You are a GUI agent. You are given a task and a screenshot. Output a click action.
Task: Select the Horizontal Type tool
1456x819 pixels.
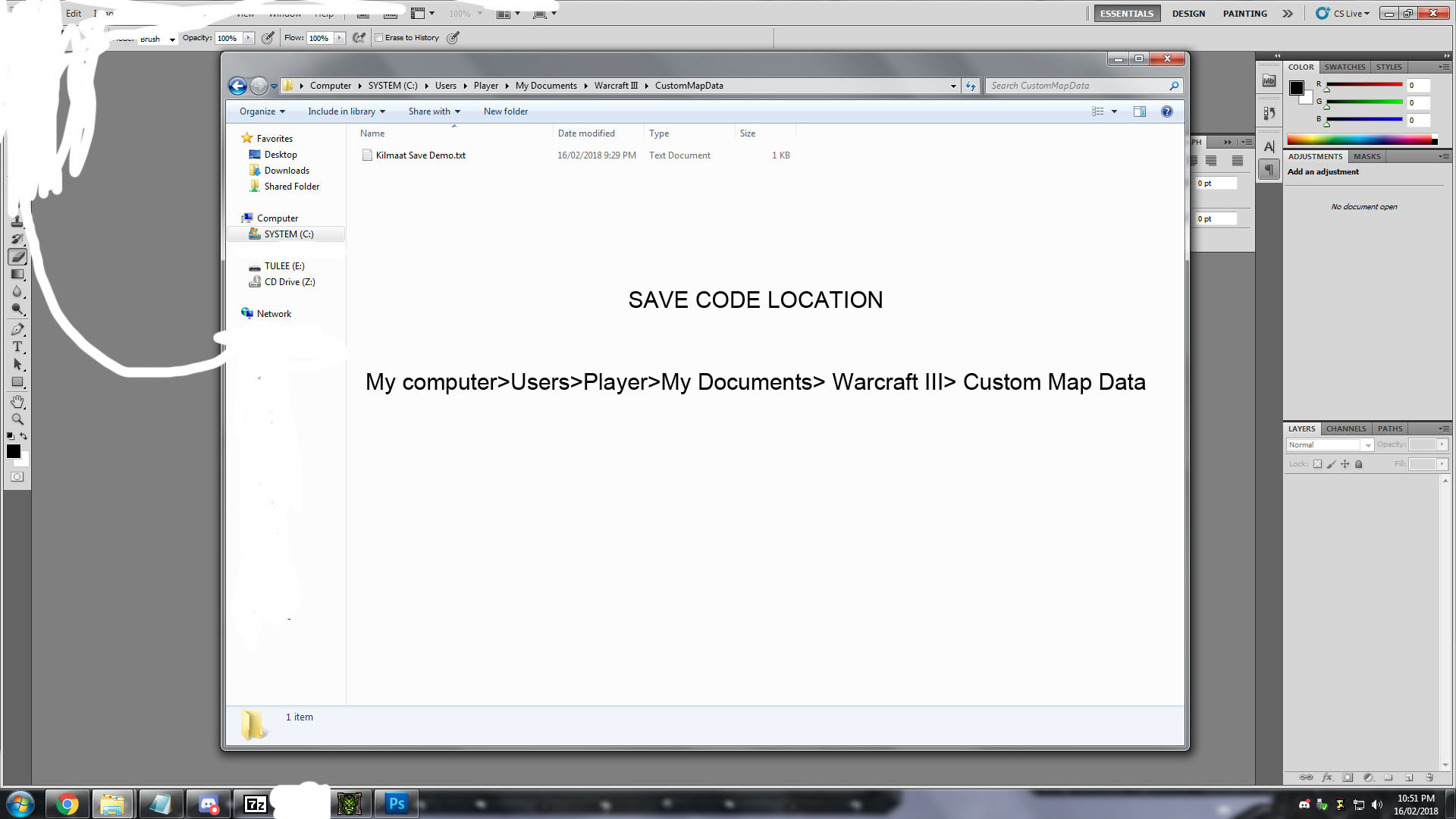tap(17, 347)
